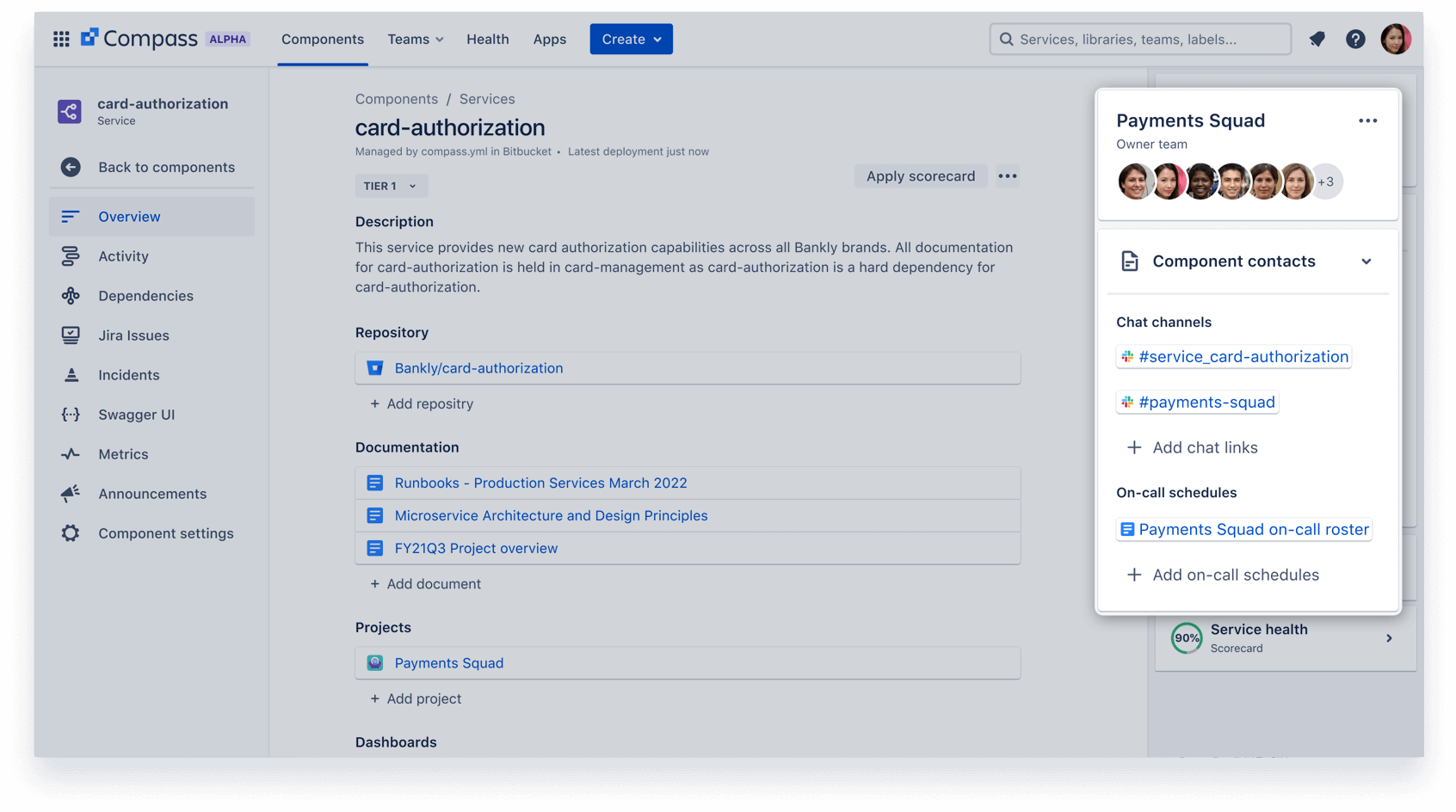Open the Health tab
This screenshot has height=812, width=1456.
pyautogui.click(x=488, y=40)
